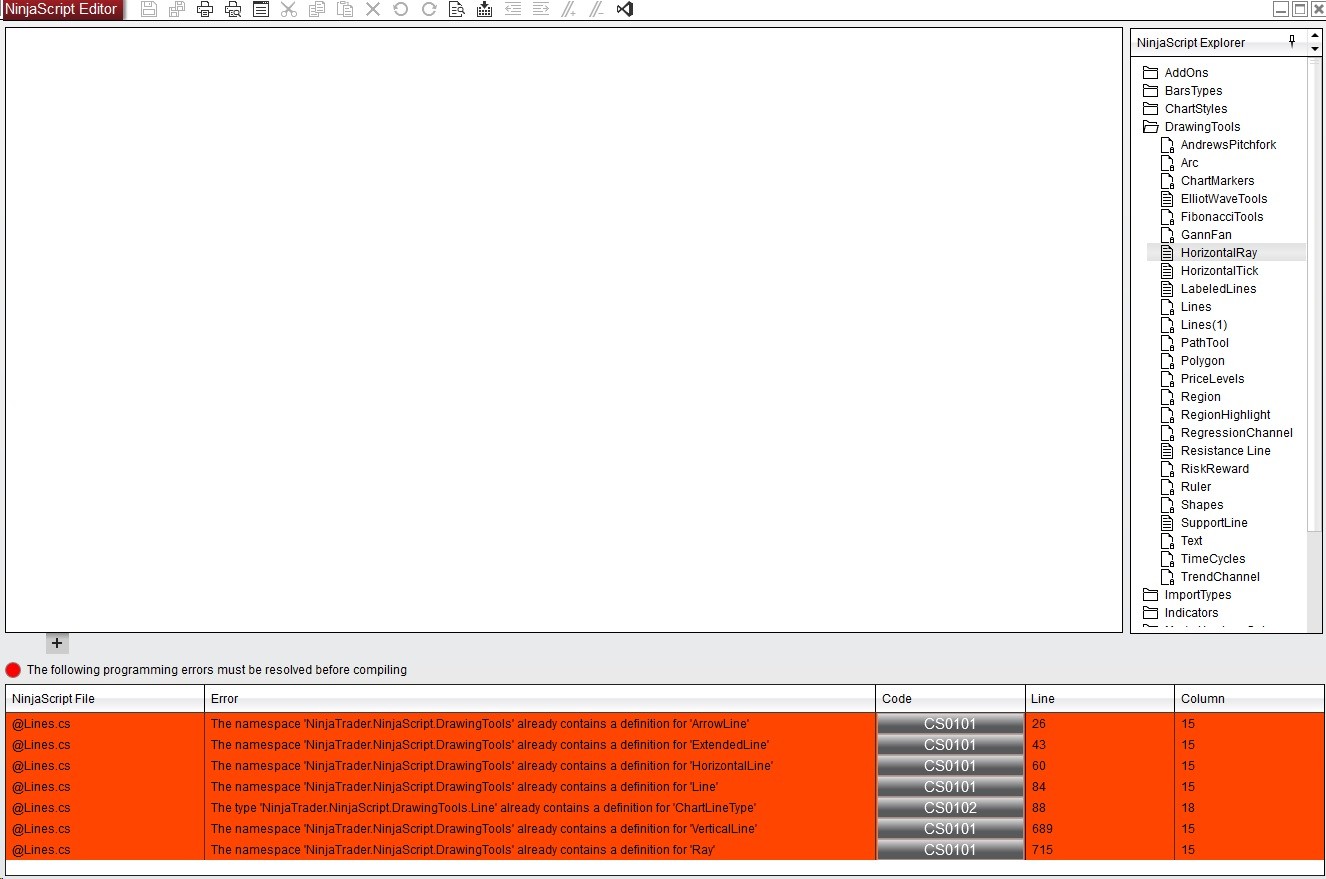1326x879 pixels.
Task: Open the Ruler drawing tool file
Action: pyautogui.click(x=1195, y=487)
